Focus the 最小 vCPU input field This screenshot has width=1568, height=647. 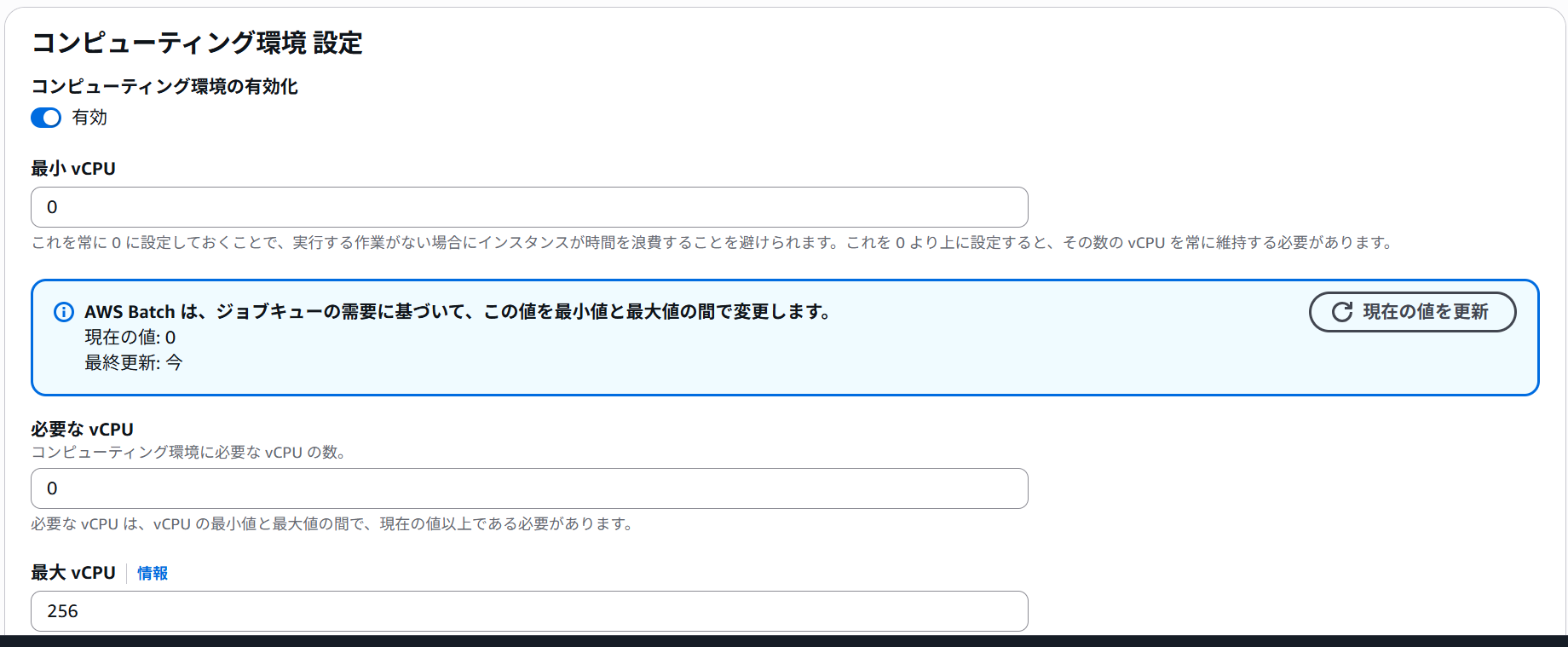coord(528,207)
